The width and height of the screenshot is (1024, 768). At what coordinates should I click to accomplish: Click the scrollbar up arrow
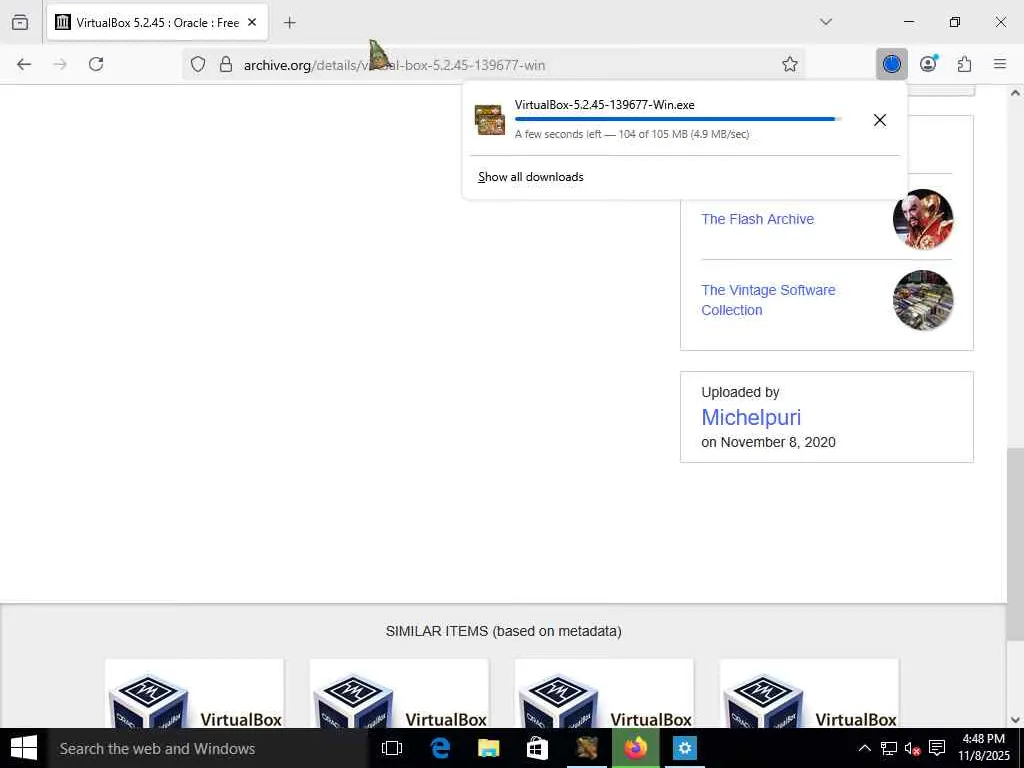(x=1015, y=93)
